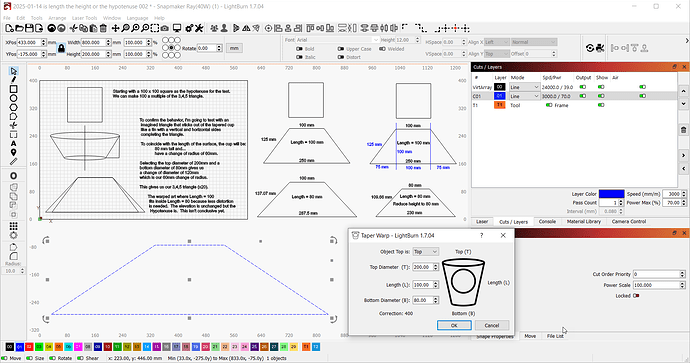690x363 pixels.
Task: Click the blue Layer Color swatch
Action: pyautogui.click(x=612, y=194)
